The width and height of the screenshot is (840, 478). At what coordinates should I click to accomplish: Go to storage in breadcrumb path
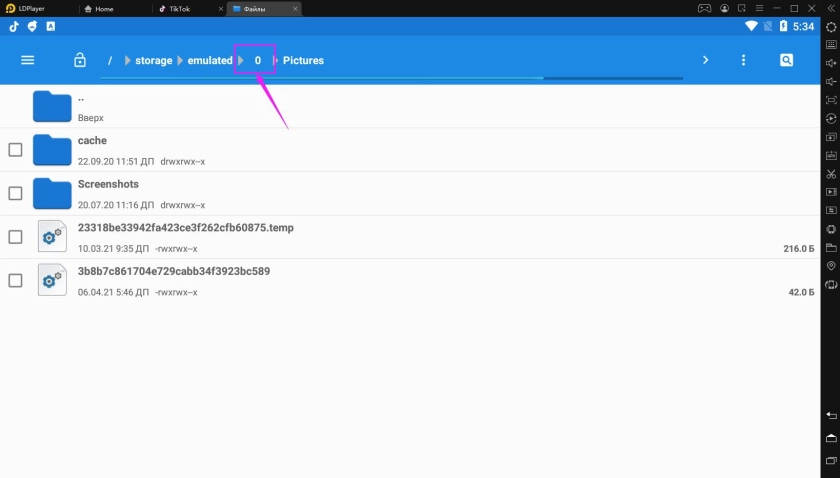[154, 61]
